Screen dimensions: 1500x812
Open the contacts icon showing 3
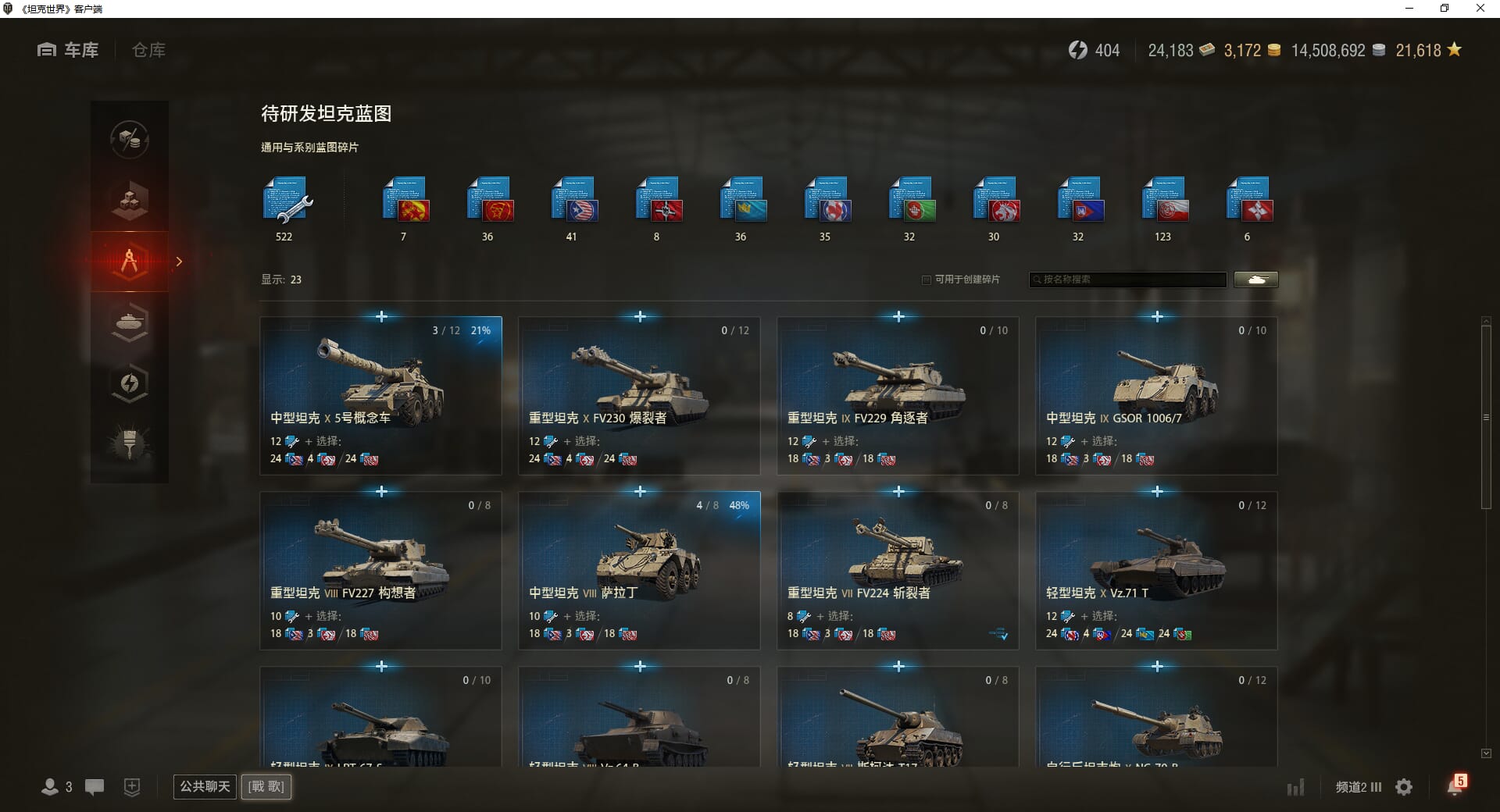click(x=56, y=787)
